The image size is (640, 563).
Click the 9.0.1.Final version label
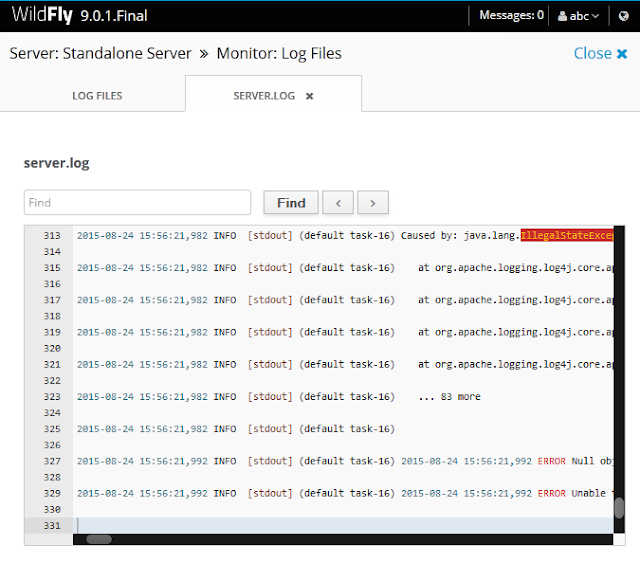[113, 16]
